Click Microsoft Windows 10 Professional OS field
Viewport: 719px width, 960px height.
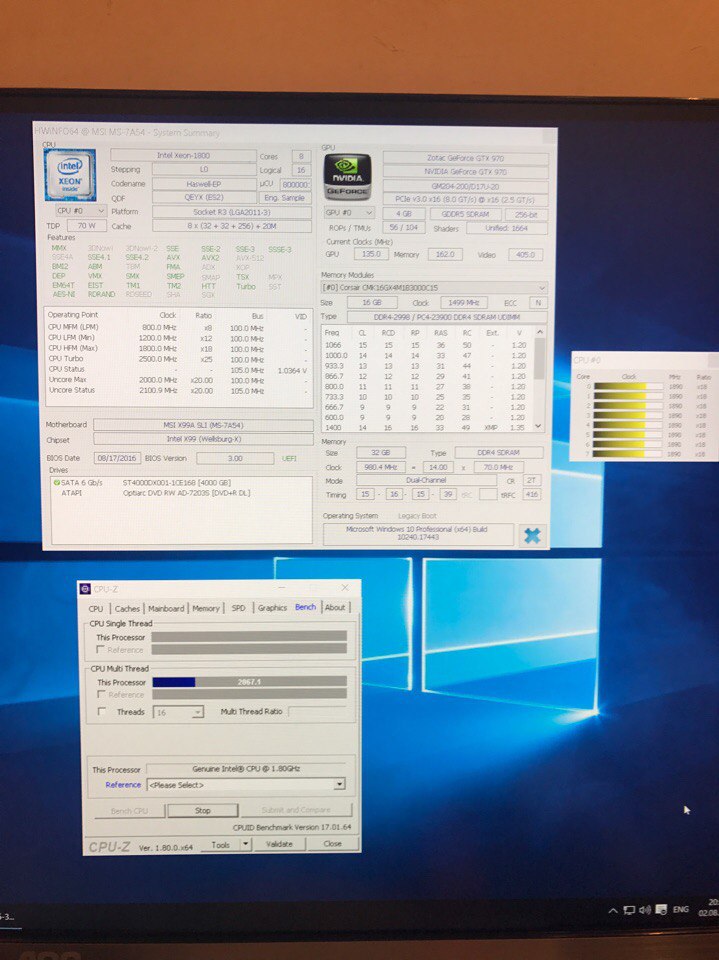(418, 533)
